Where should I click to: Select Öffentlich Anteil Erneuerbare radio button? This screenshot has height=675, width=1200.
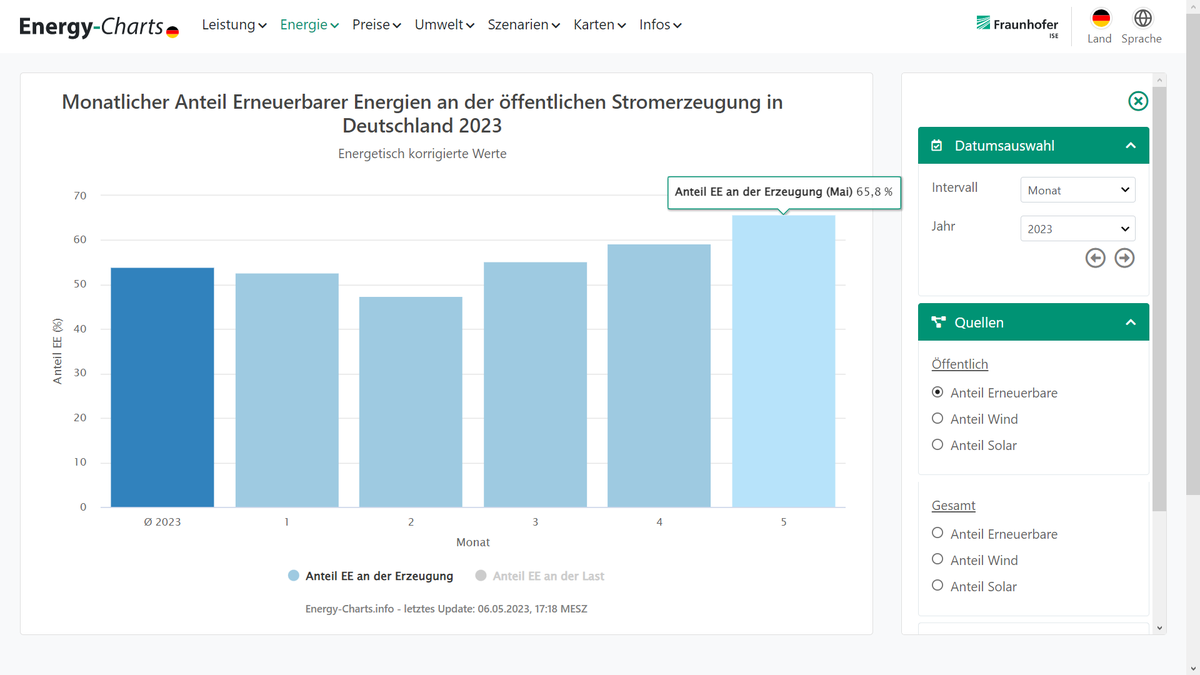pos(938,392)
